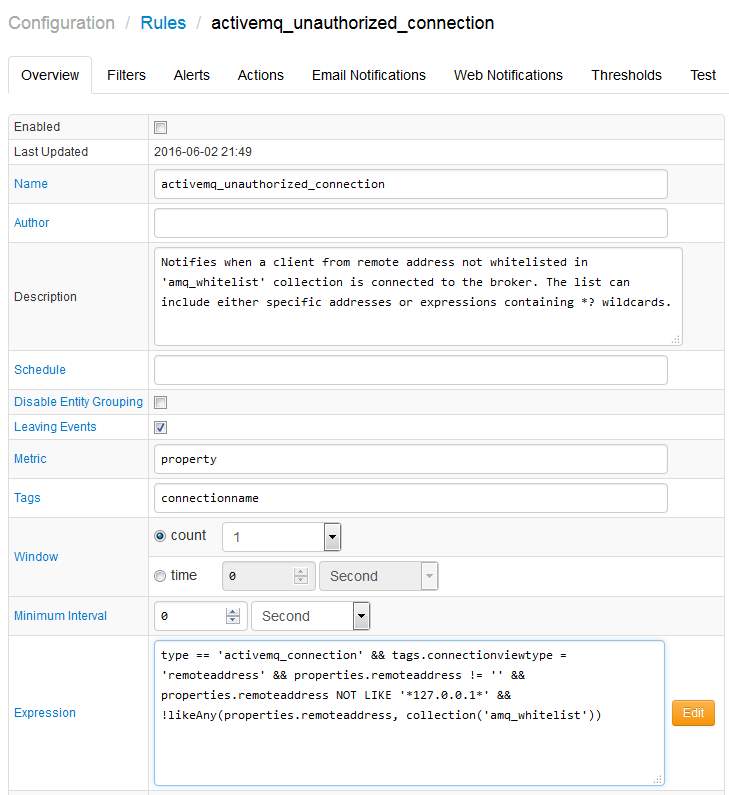Click the Metric label link
This screenshot has width=729, height=795.
pos(30,459)
